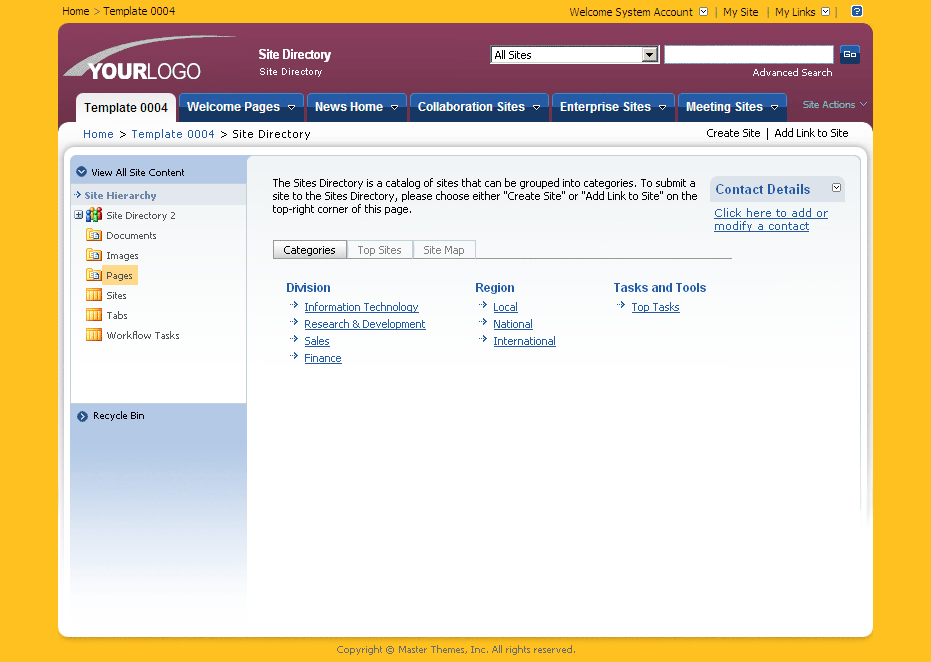
Task: Switch to the Top Sites tab
Action: click(x=379, y=249)
